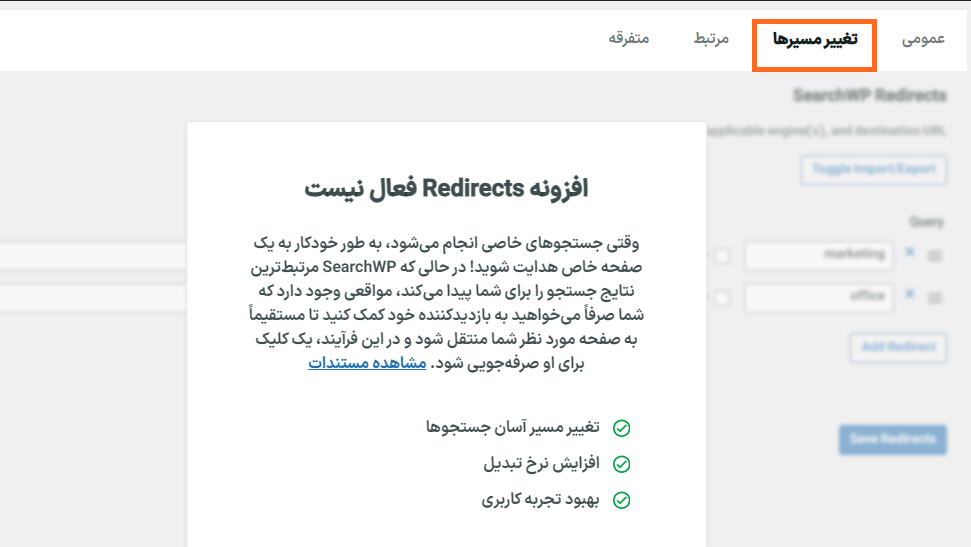Click the green check next to تغییر مسیر آسان جستجوها
This screenshot has height=547, width=971.
click(x=621, y=428)
